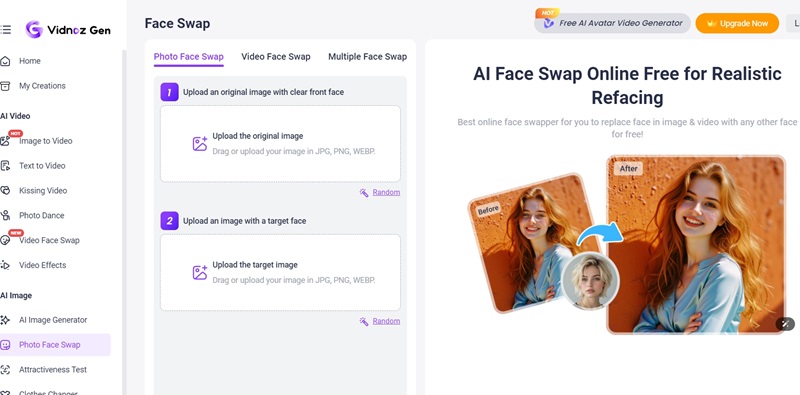The image size is (800, 395).
Task: Open Kissing Video tool
Action: pos(43,190)
